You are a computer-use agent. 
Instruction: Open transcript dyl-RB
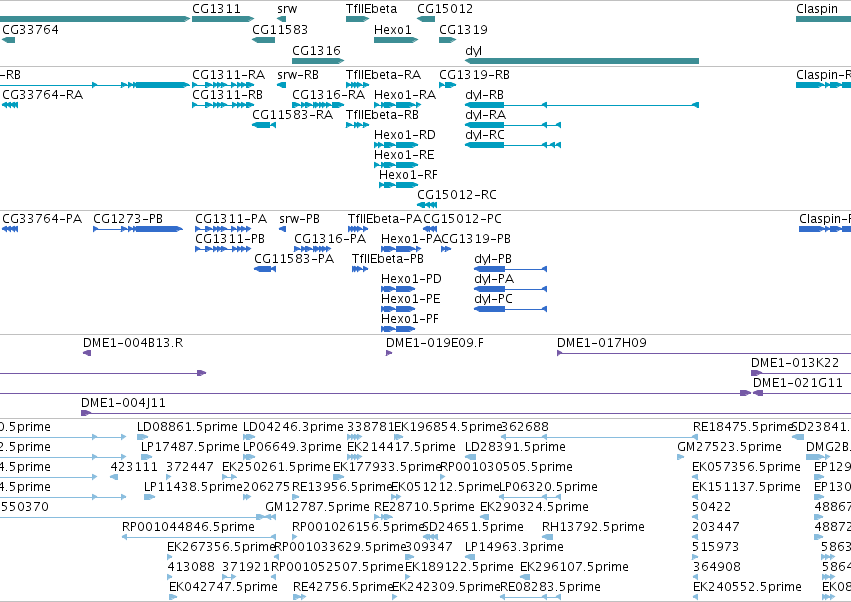click(485, 94)
